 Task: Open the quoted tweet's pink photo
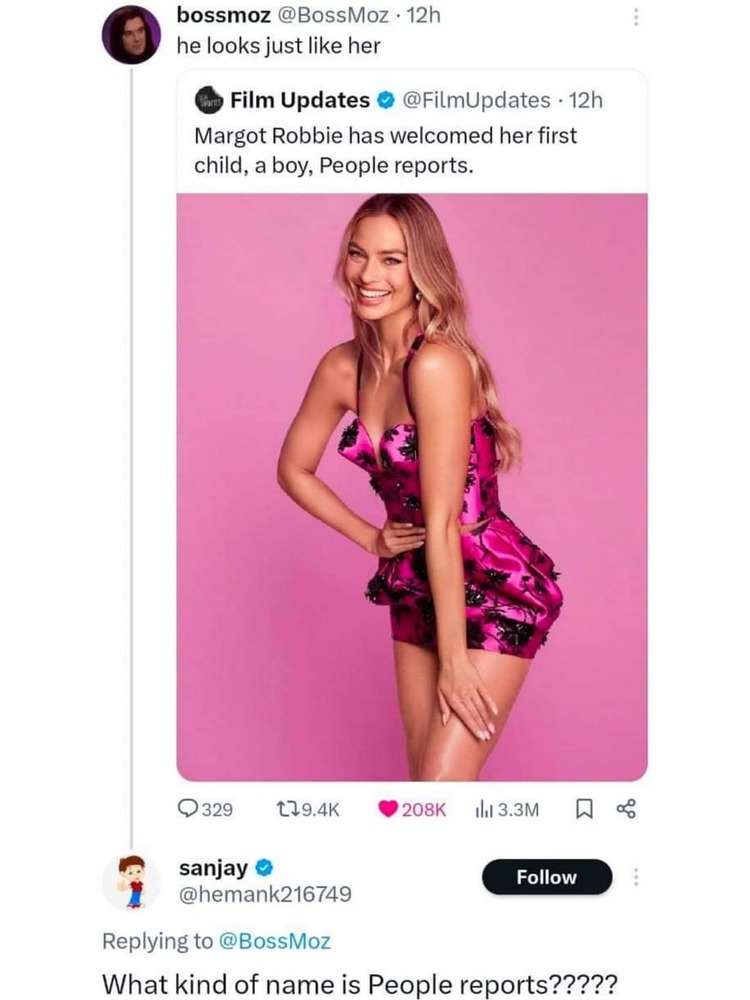(412, 486)
